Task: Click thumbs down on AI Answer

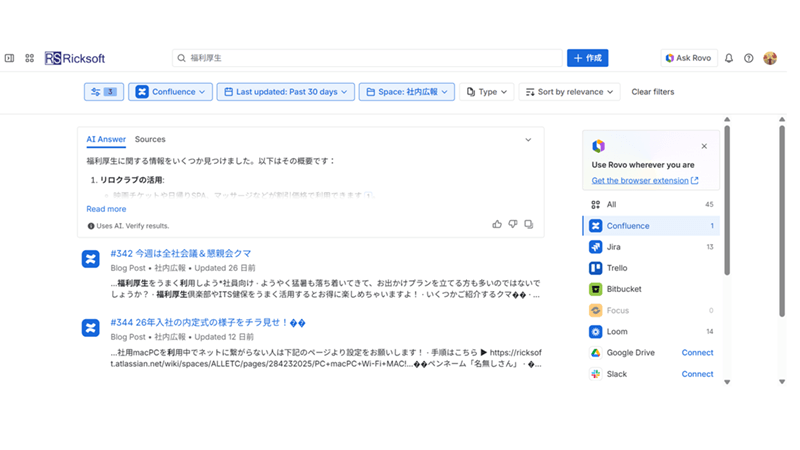Action: click(x=513, y=224)
